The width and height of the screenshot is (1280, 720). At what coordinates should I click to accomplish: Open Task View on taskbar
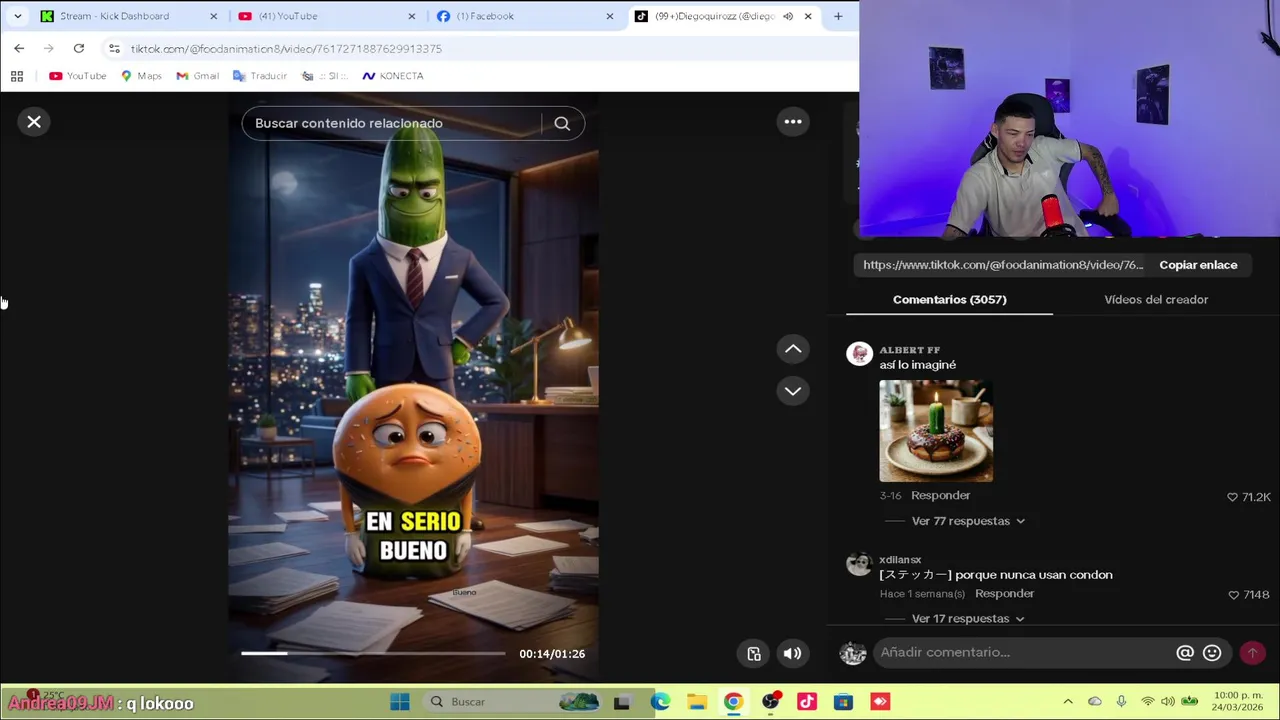(x=621, y=702)
